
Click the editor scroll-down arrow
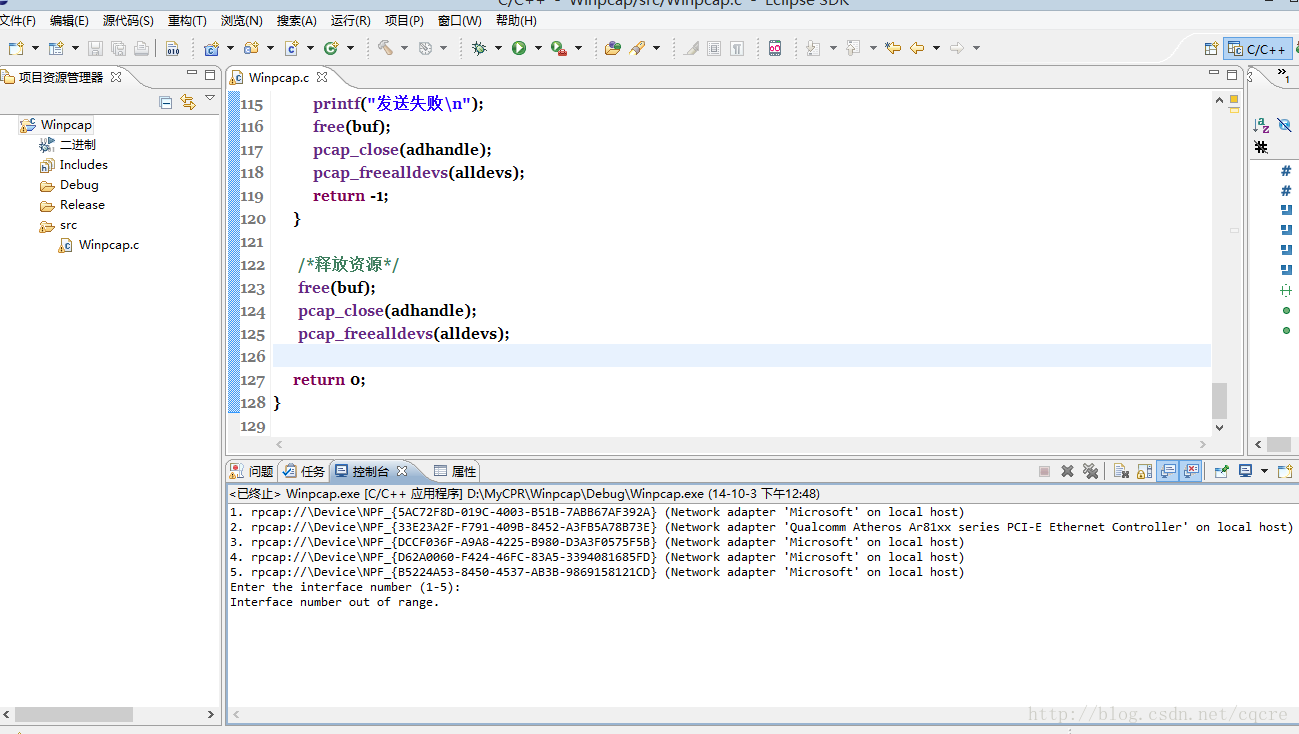pyautogui.click(x=1219, y=428)
